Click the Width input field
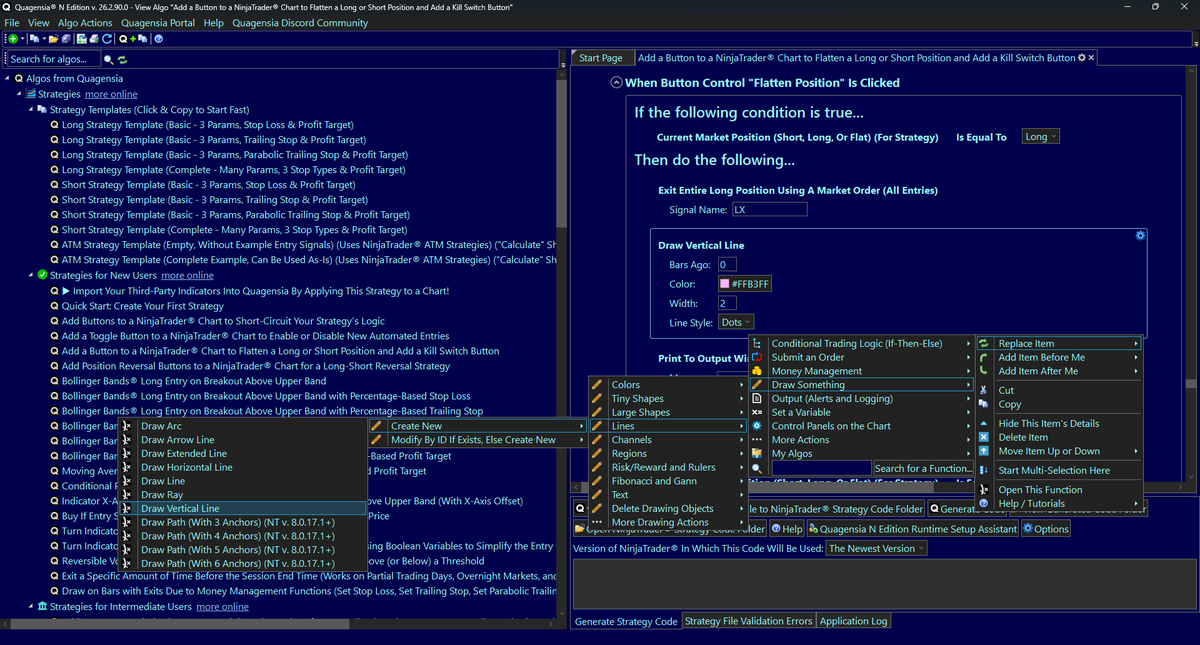The width and height of the screenshot is (1200, 645). click(x=727, y=303)
